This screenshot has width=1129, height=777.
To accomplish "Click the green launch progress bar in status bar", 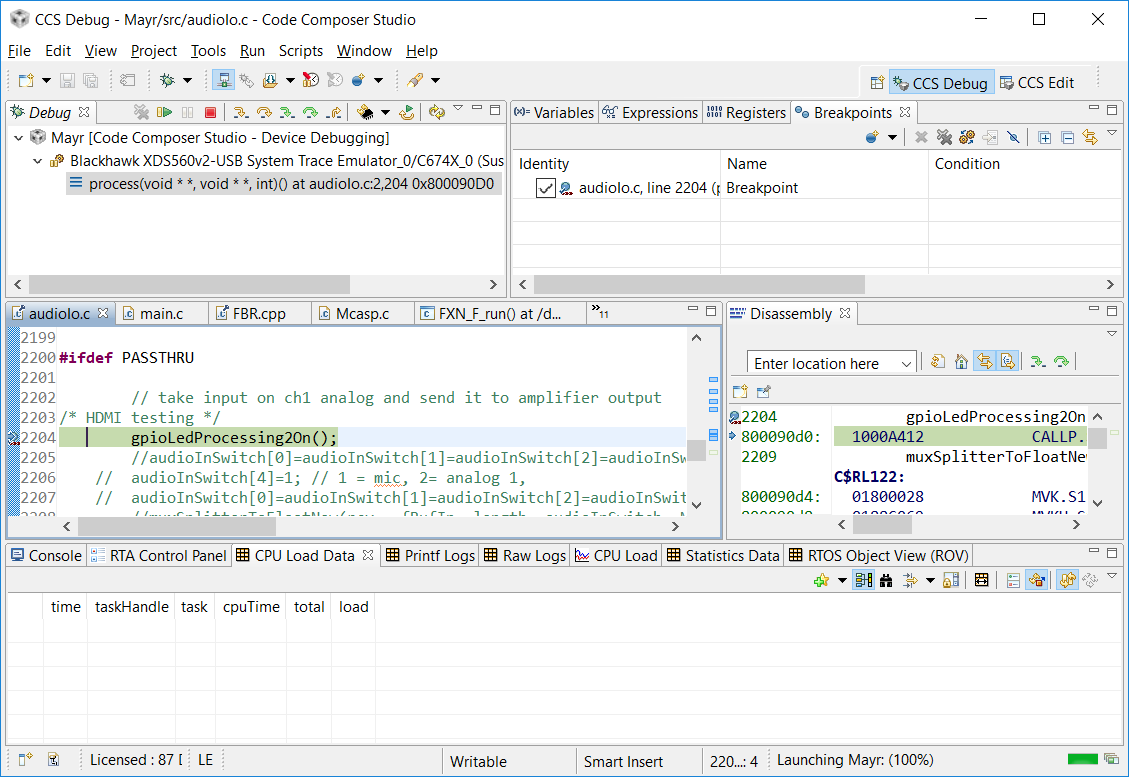I will coord(1082,760).
